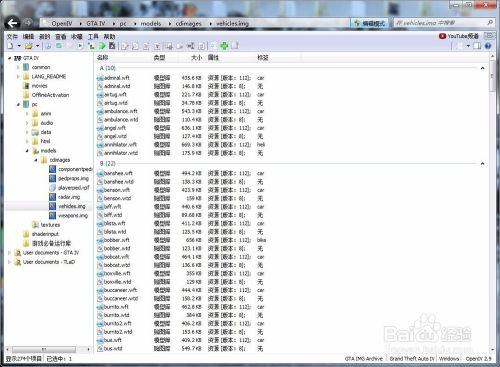
Task: Click OpenIV 2.9 in status bar
Action: click(478, 359)
